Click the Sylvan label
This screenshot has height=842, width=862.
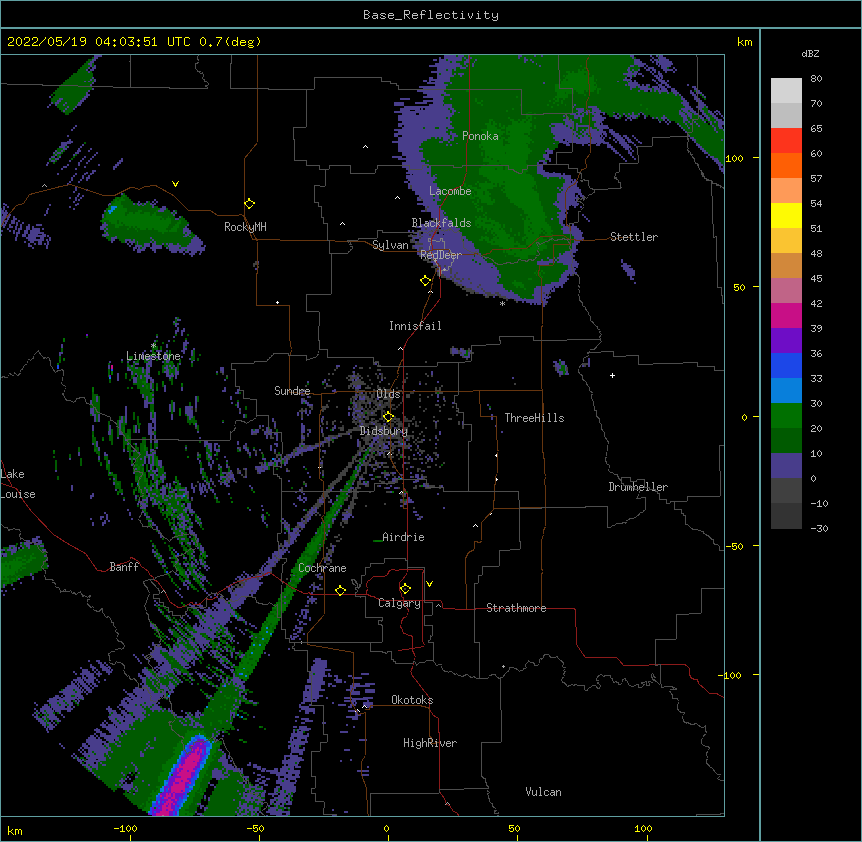390,245
